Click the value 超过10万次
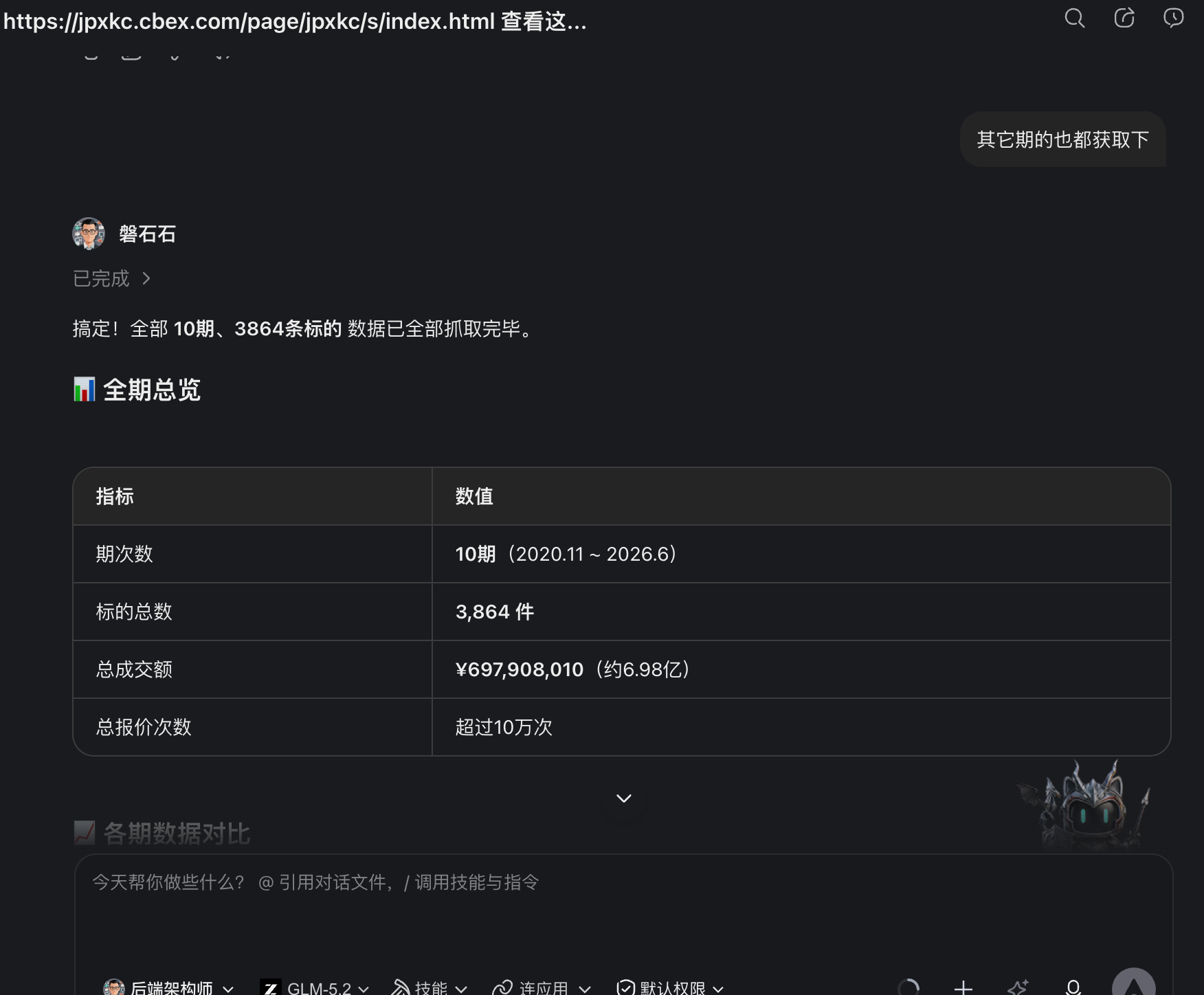Screen dimensions: 1204x995 pyautogui.click(x=504, y=727)
